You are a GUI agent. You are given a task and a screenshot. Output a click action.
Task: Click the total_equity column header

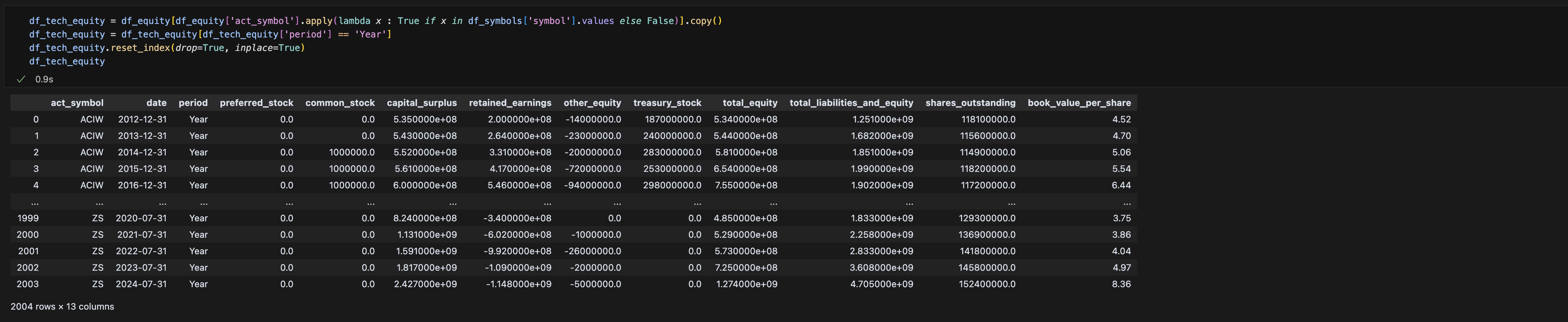[750, 103]
